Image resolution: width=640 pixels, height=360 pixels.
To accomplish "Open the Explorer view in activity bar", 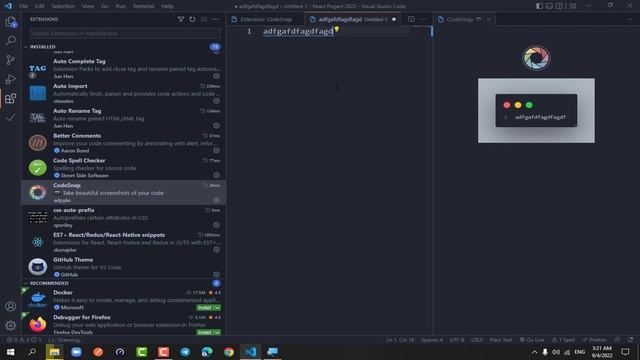I will (x=11, y=22).
